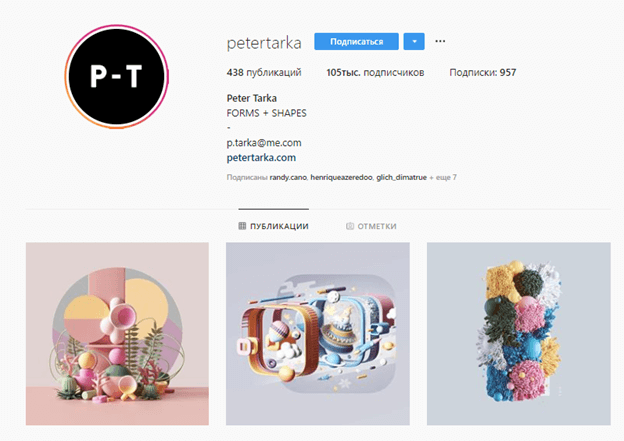Click the three-dots more options icon
The image size is (624, 441).
440,41
